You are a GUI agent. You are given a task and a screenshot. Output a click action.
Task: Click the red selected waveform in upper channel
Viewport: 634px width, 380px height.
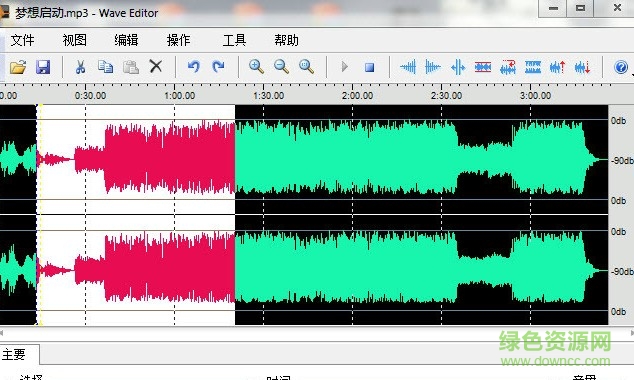(170, 158)
